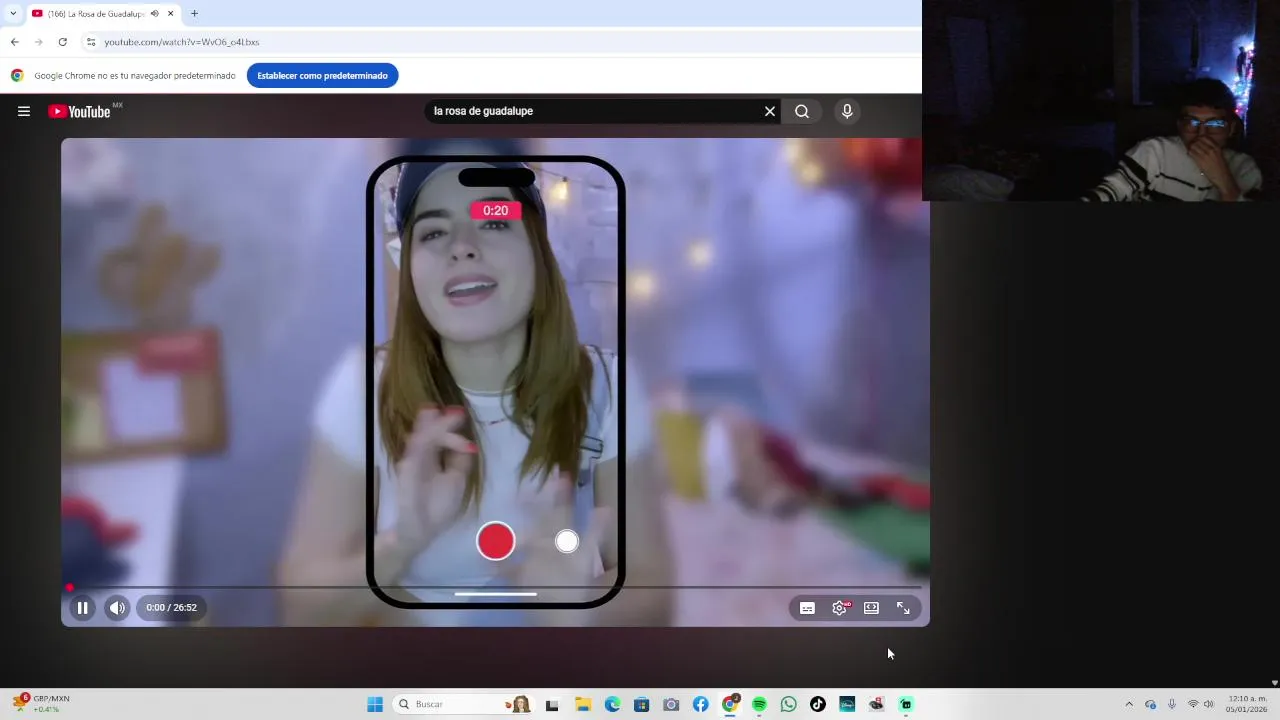Click the webcam overlay feed
Screen dimensions: 1280x720
(1101, 100)
